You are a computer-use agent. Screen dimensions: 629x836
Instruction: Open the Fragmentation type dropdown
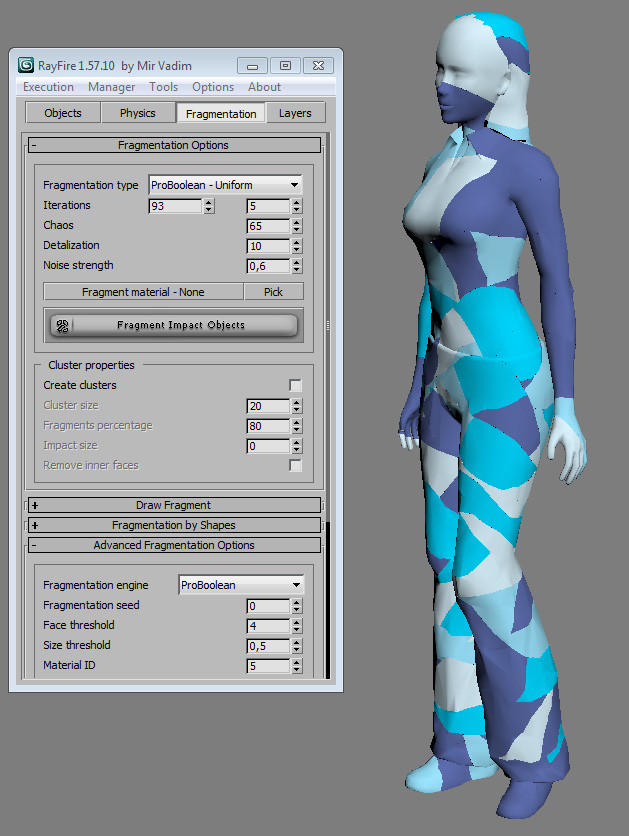(225, 185)
